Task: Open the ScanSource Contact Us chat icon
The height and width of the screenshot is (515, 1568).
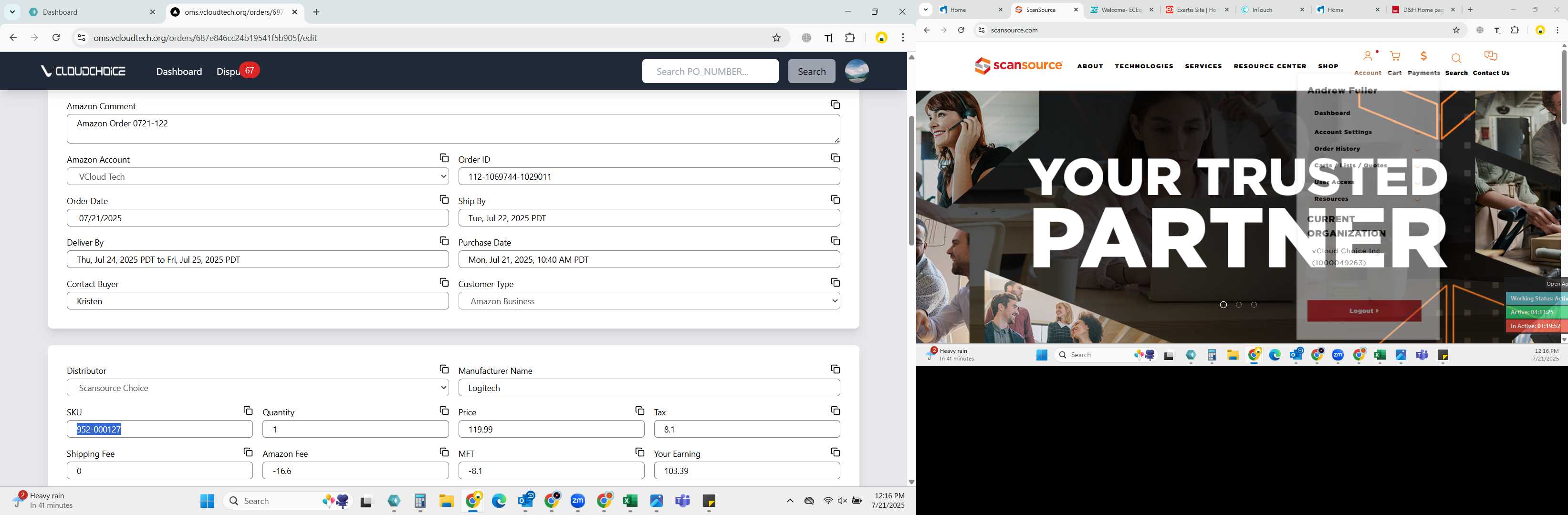Action: point(1491,57)
